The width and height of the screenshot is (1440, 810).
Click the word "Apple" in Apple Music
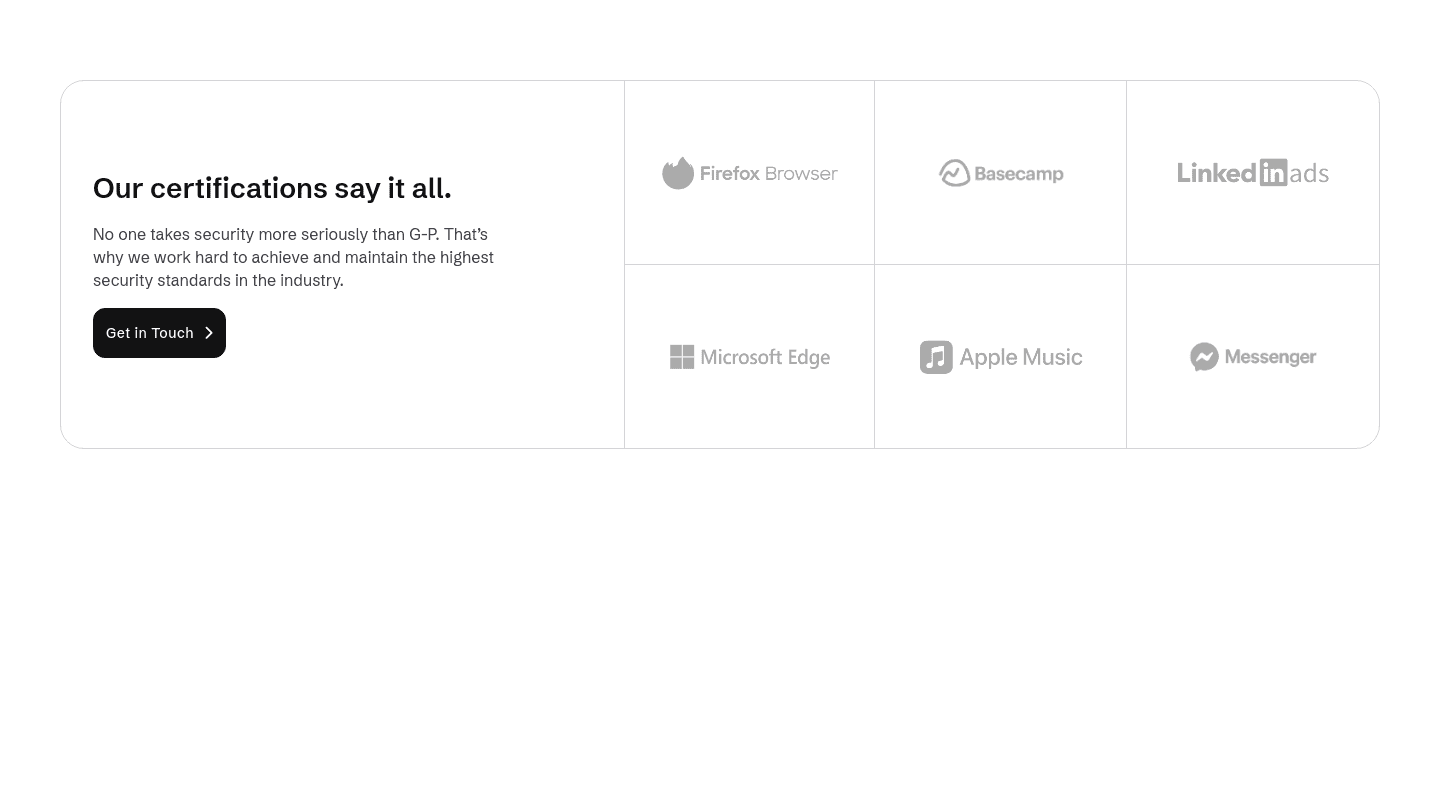click(988, 358)
